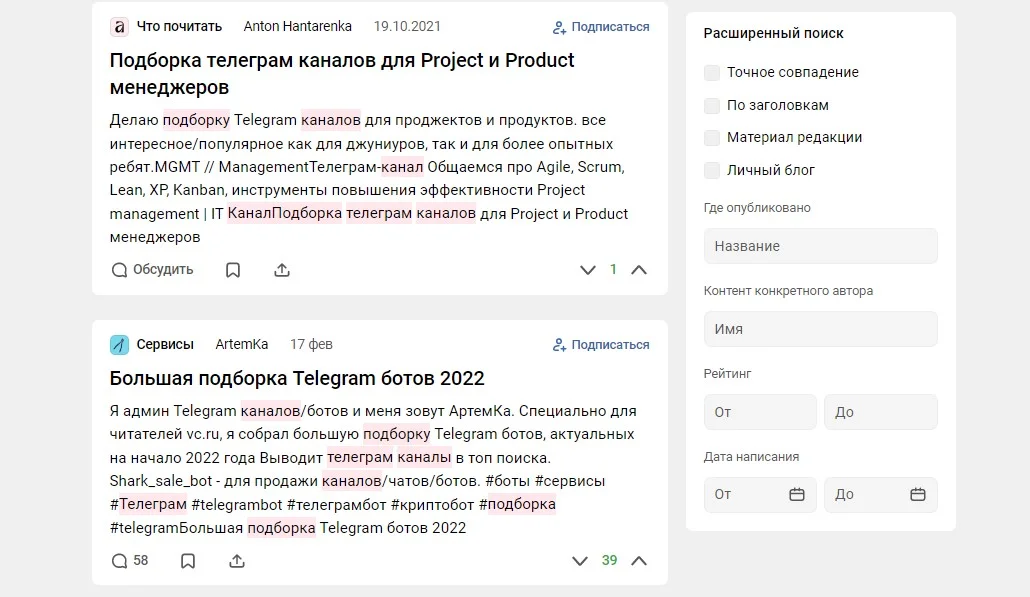Click the 'Что почитать' category icon
1030x597 pixels.
(119, 27)
